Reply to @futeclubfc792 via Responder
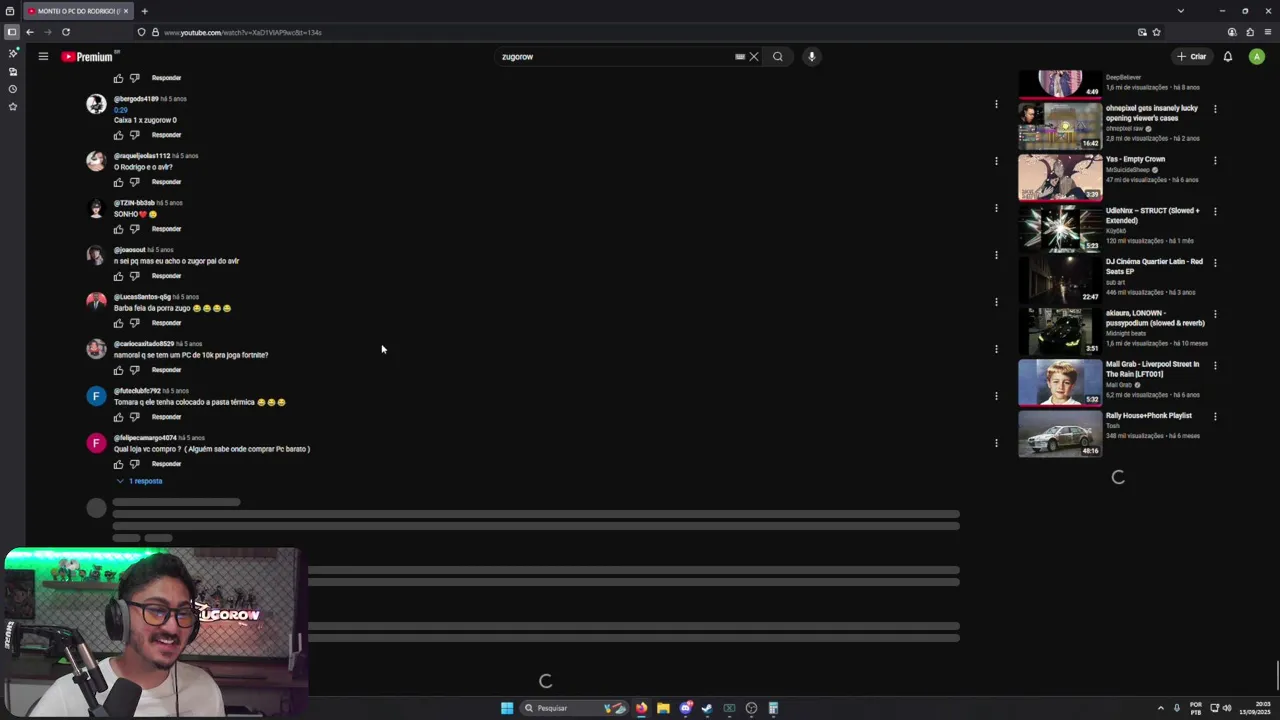1280x720 pixels. click(166, 417)
